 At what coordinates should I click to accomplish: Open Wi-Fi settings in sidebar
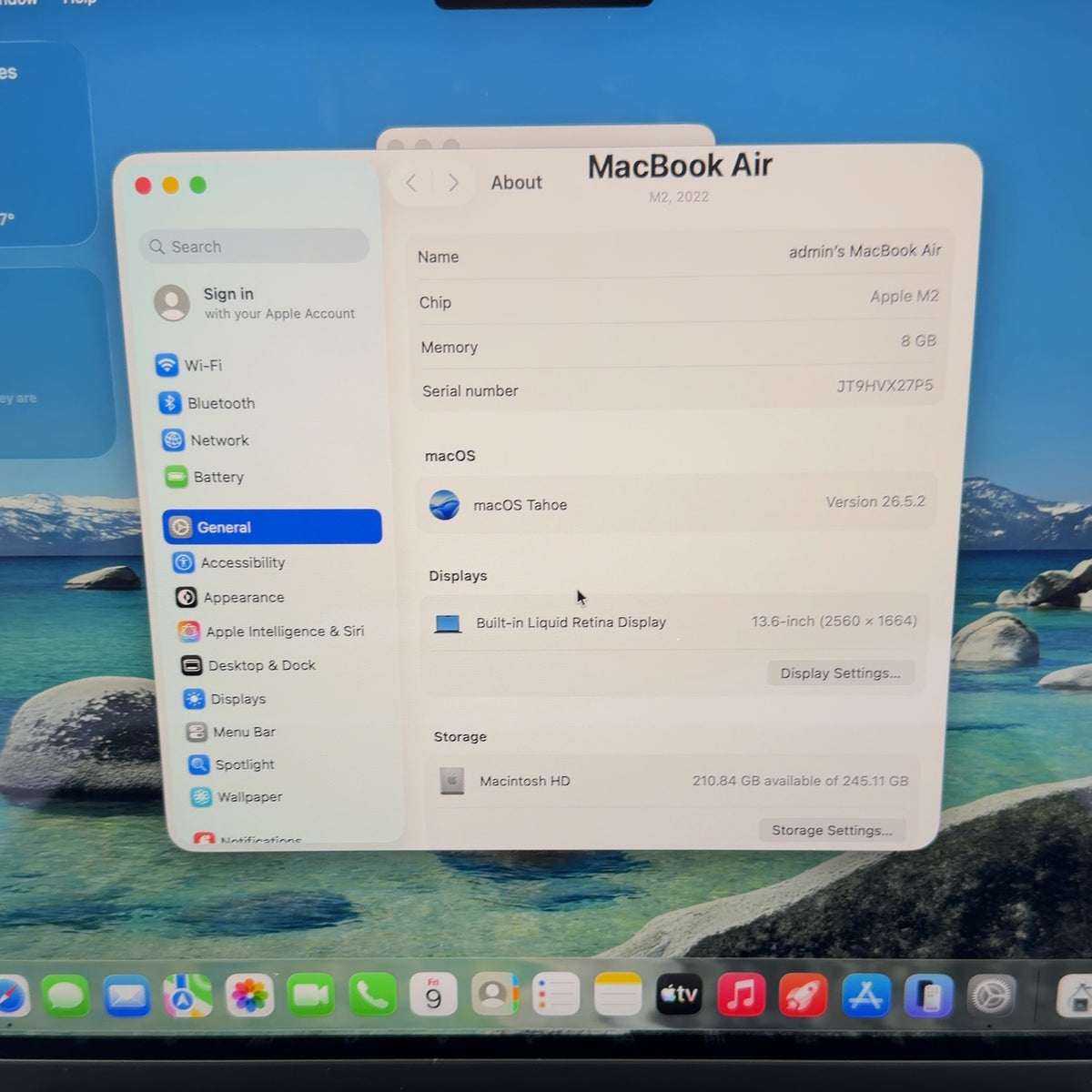189,365
